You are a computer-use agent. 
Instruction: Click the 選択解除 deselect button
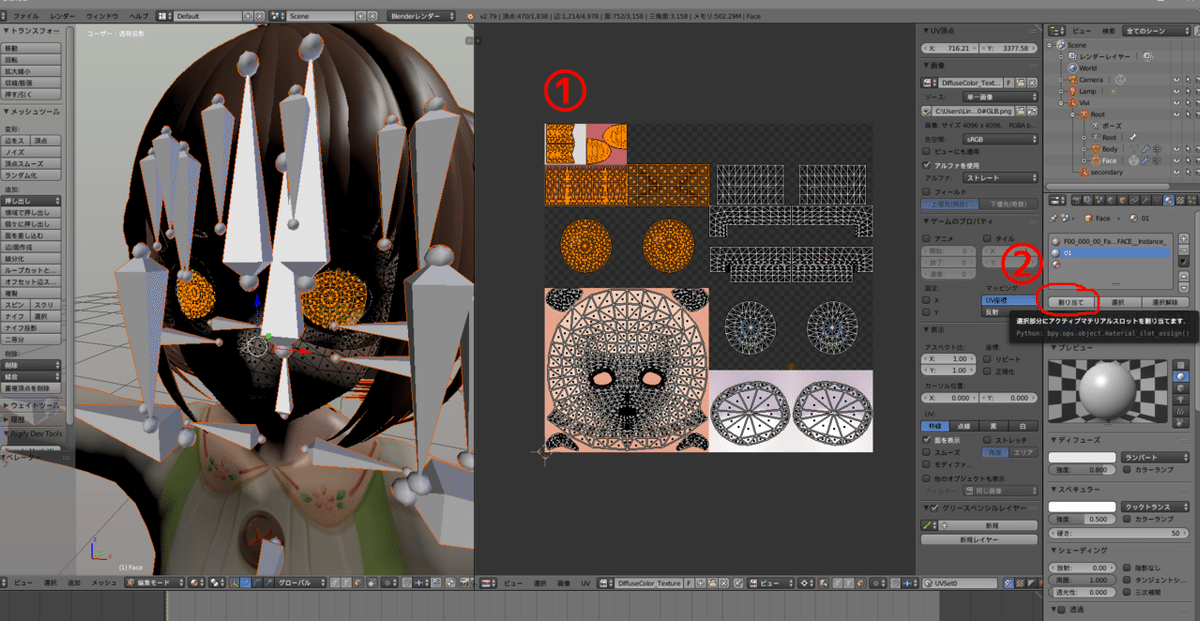click(1165, 301)
